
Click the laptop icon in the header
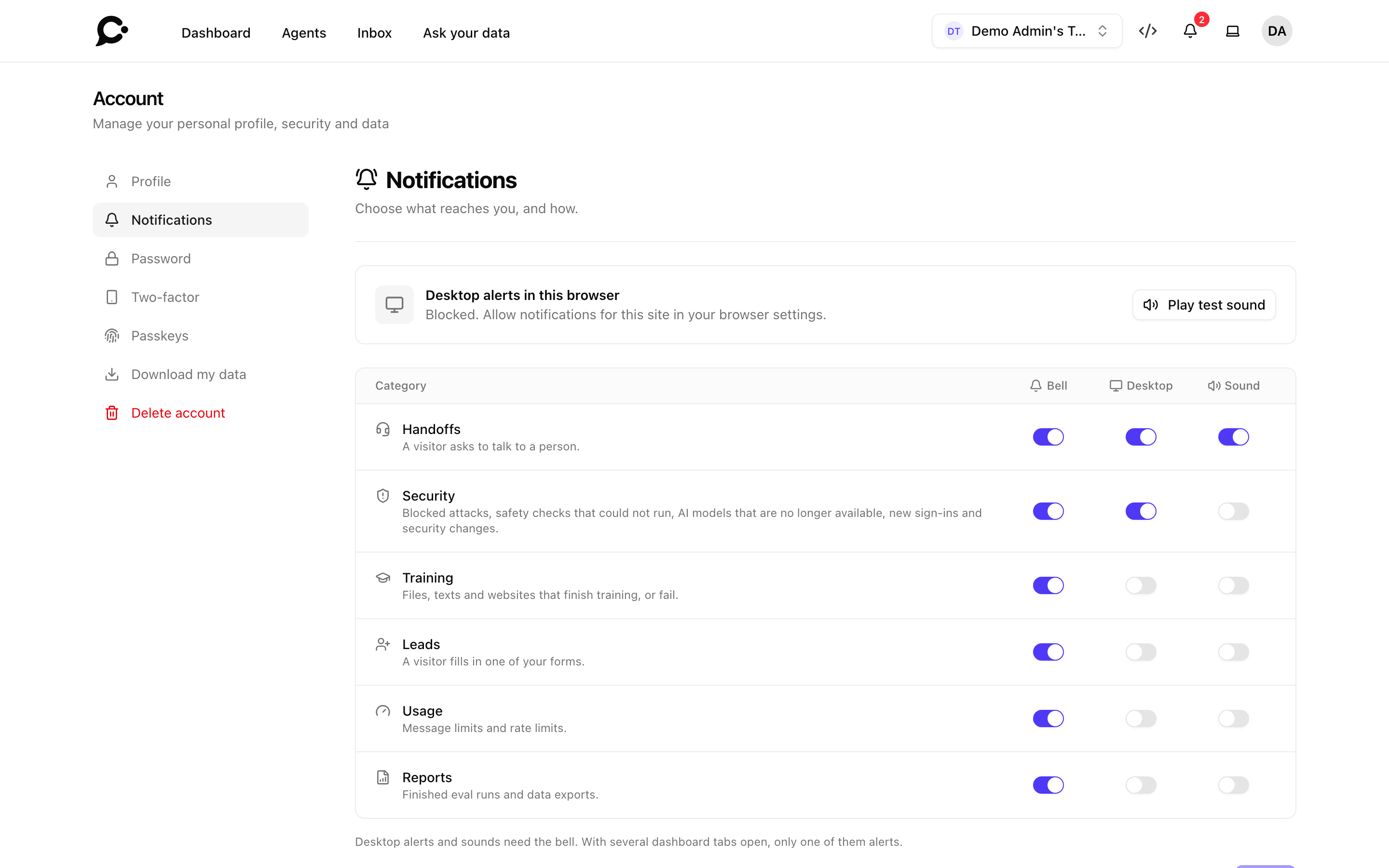click(x=1232, y=31)
